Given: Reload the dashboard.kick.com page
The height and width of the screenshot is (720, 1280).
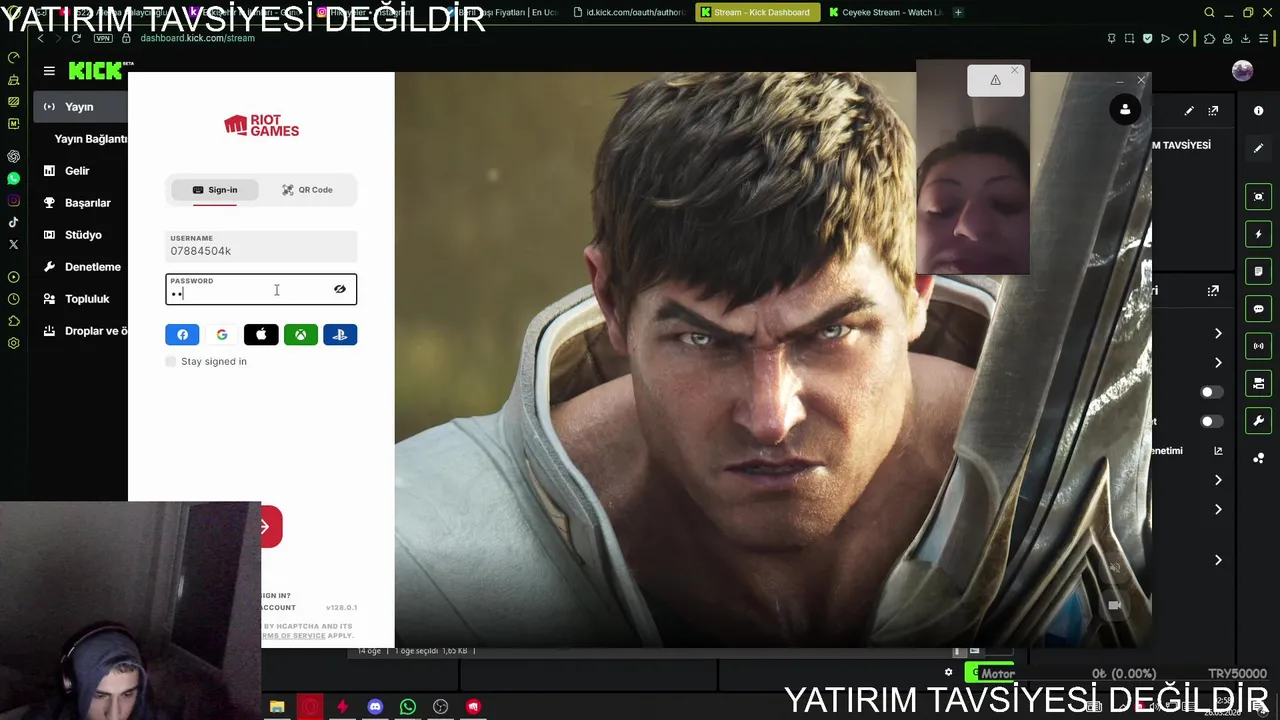Looking at the screenshot, I should pyautogui.click(x=76, y=38).
